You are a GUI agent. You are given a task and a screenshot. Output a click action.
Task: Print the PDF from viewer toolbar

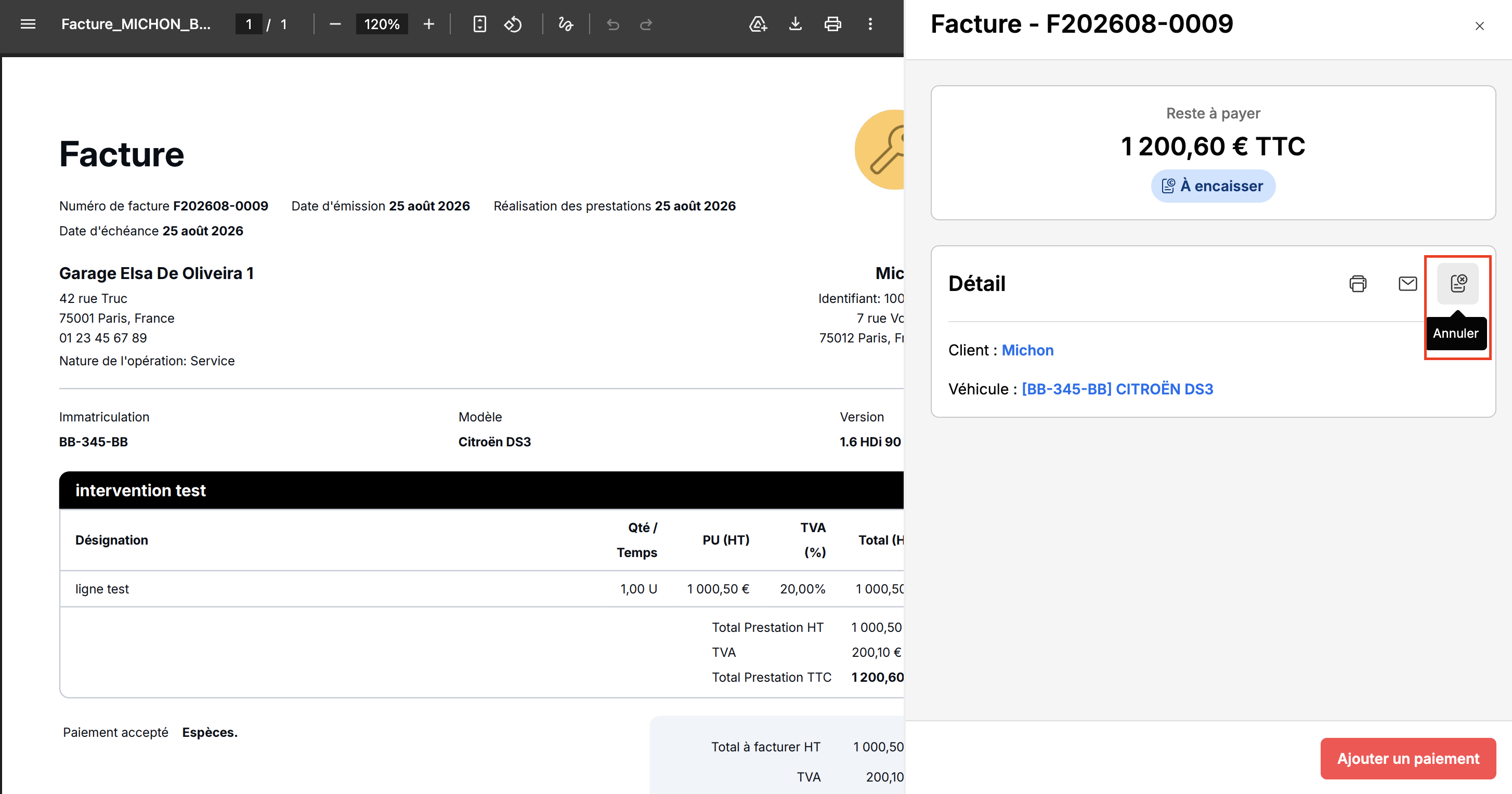click(x=833, y=24)
